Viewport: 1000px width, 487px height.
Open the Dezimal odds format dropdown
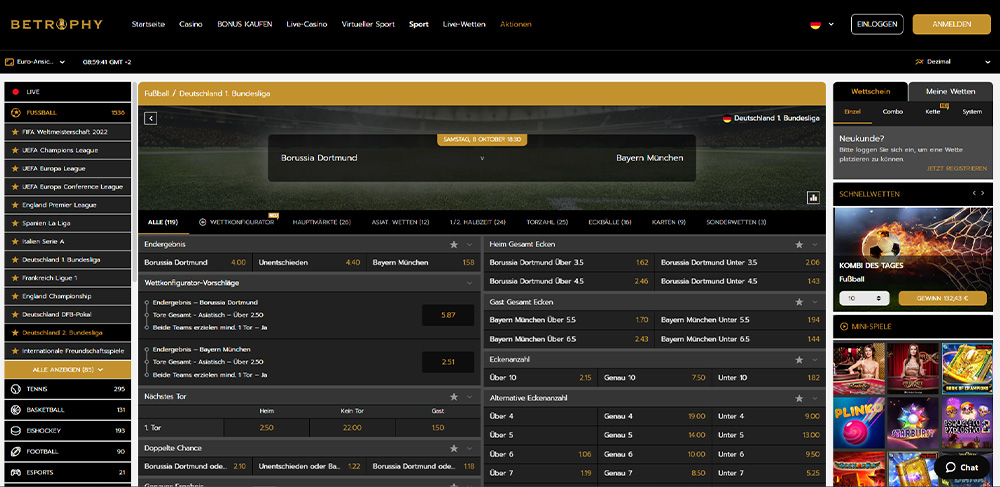click(952, 62)
